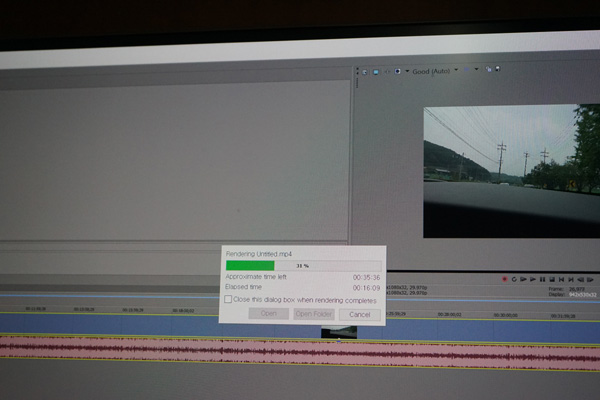Toggle the Split Screen View icon
The image size is (600, 400).
point(398,71)
